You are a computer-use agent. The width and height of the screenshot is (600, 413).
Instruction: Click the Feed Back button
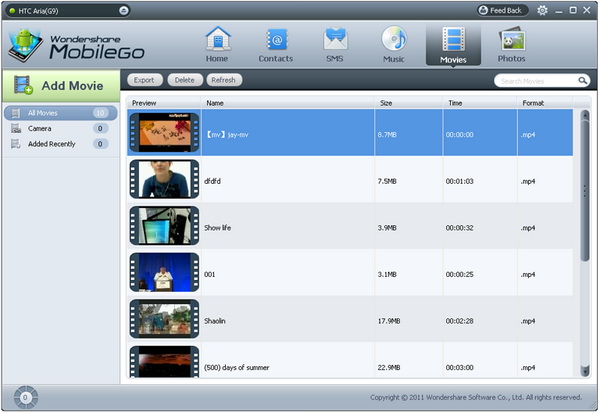tap(502, 10)
